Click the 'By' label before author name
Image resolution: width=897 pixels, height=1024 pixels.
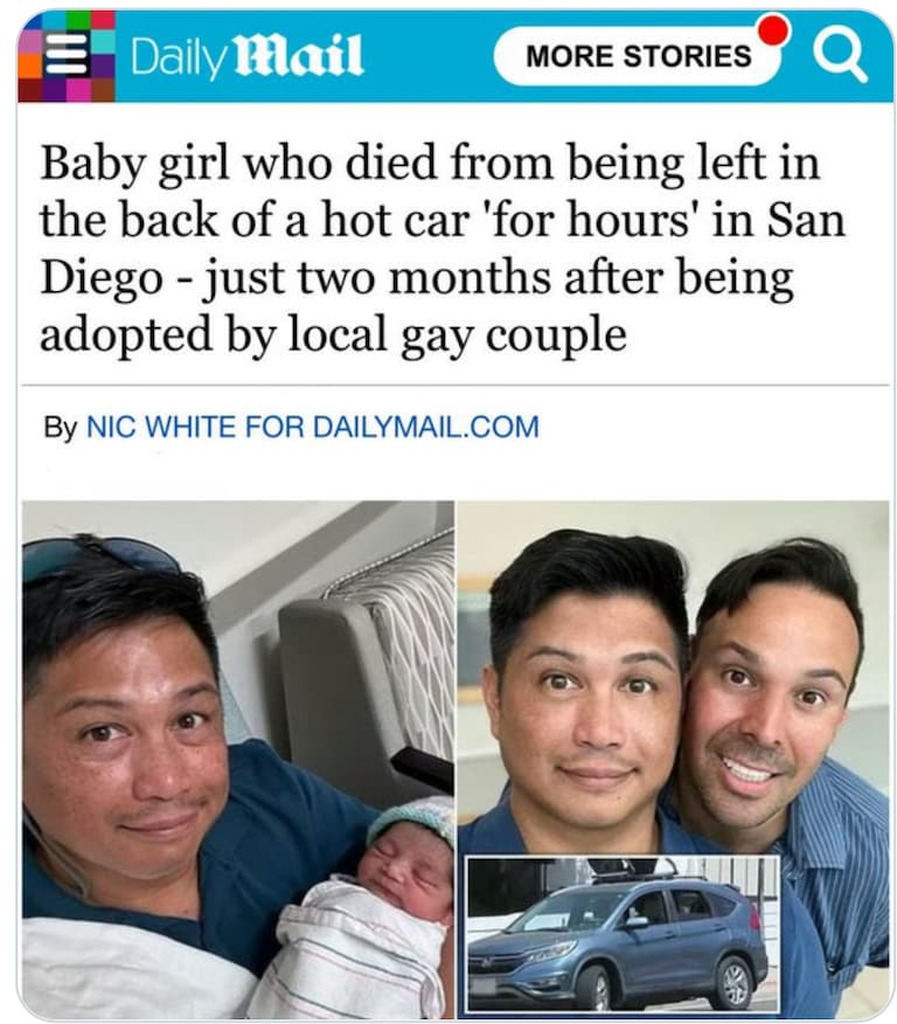[x=60, y=427]
